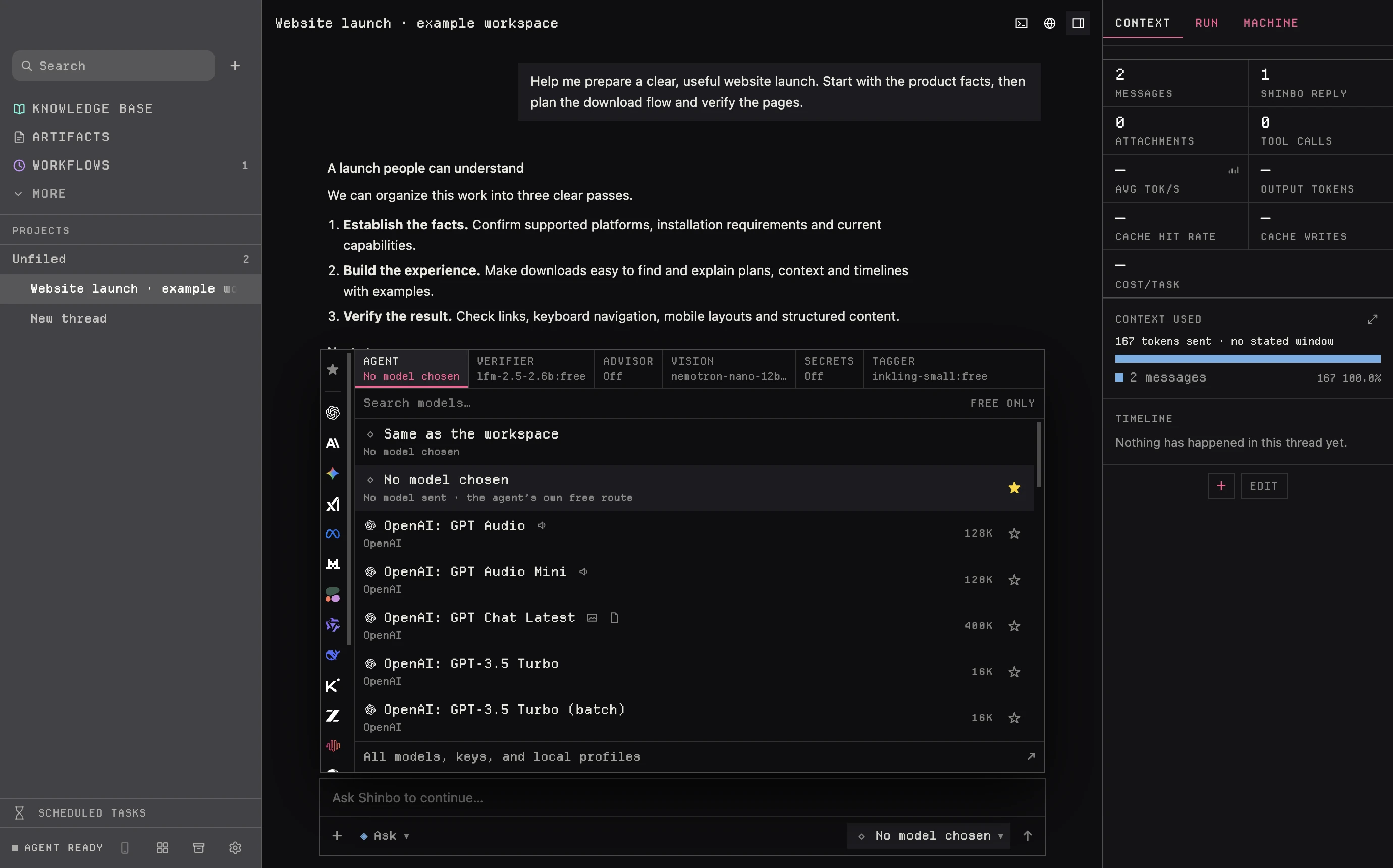Screen dimensions: 1393x868
Task: Filter models by Qwen provider icon
Action: [x=332, y=625]
